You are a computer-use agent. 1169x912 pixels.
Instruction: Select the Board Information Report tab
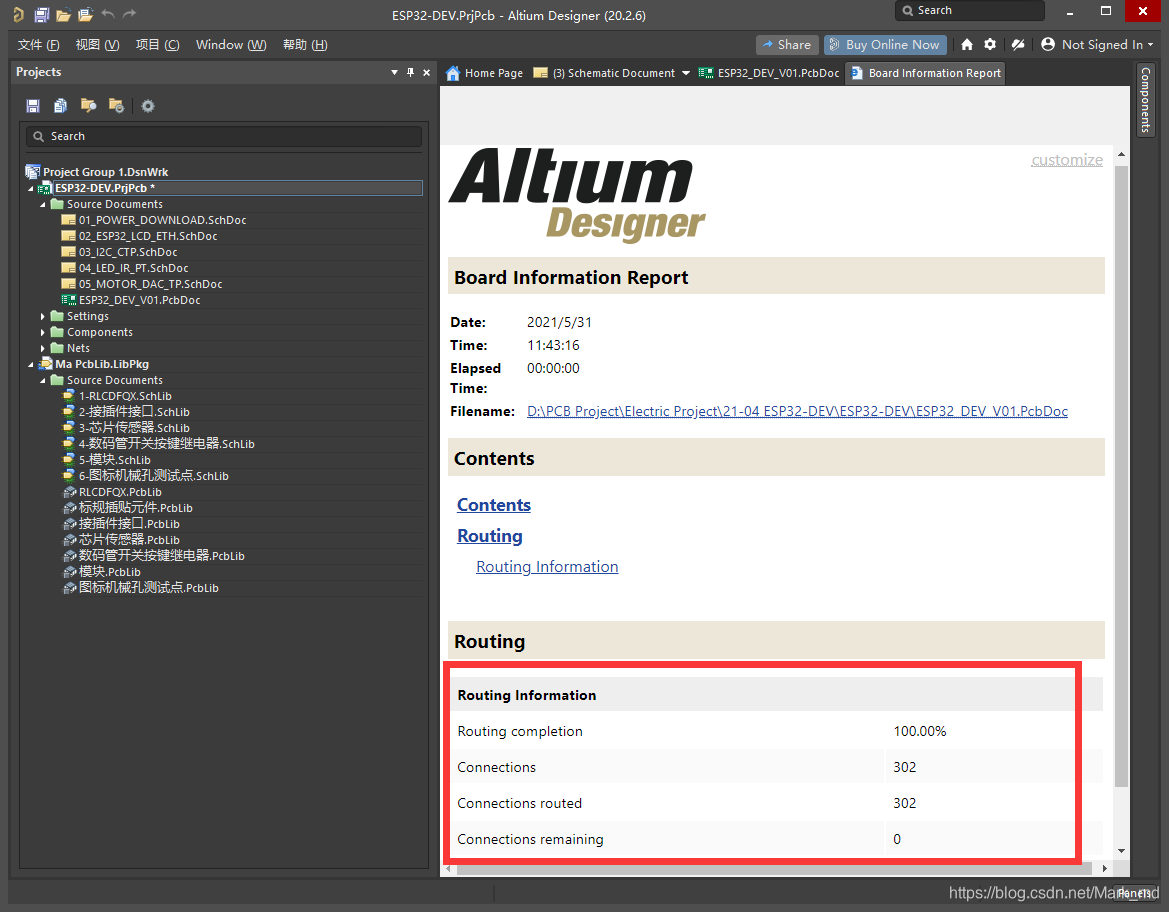(925, 73)
